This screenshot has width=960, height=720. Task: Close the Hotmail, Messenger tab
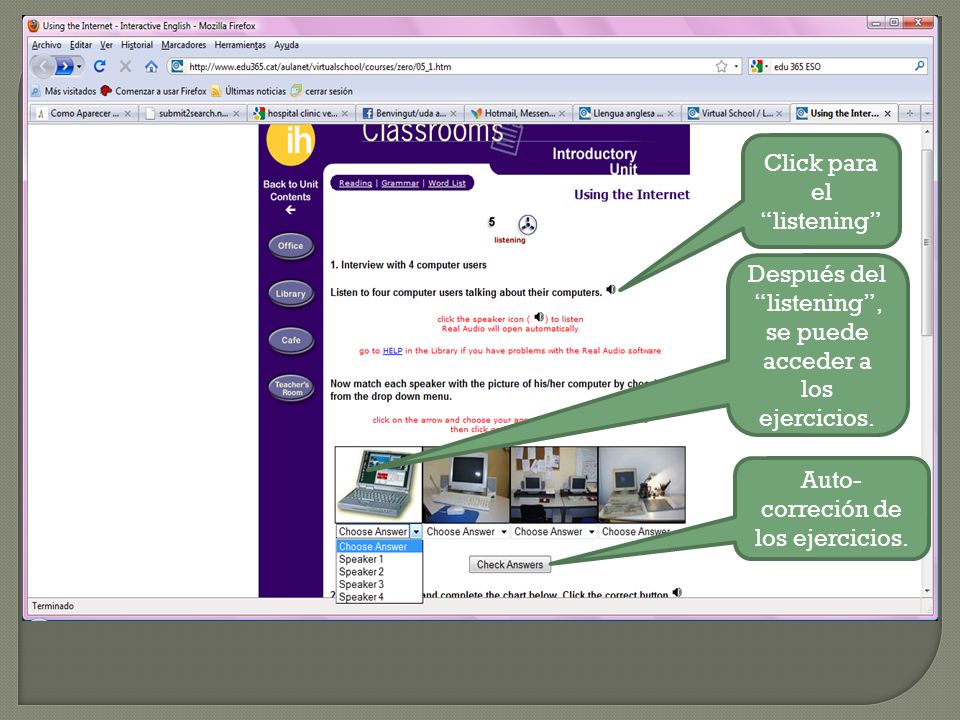click(x=561, y=114)
